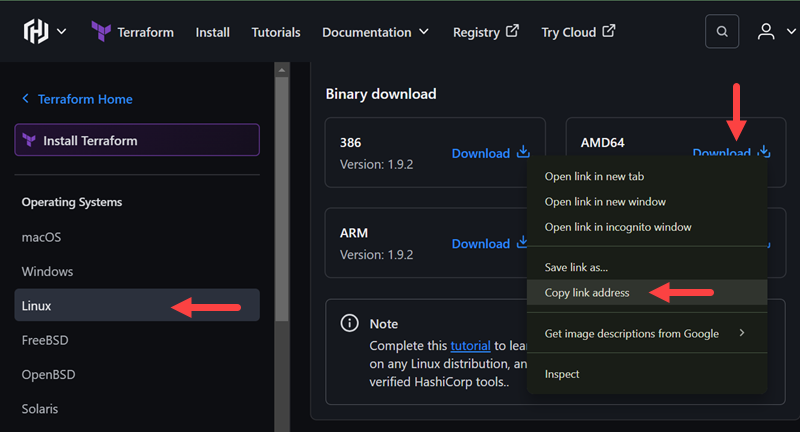Viewport: 800px width, 432px height.
Task: Expand the Documentation dropdown menu
Action: pyautogui.click(x=375, y=32)
